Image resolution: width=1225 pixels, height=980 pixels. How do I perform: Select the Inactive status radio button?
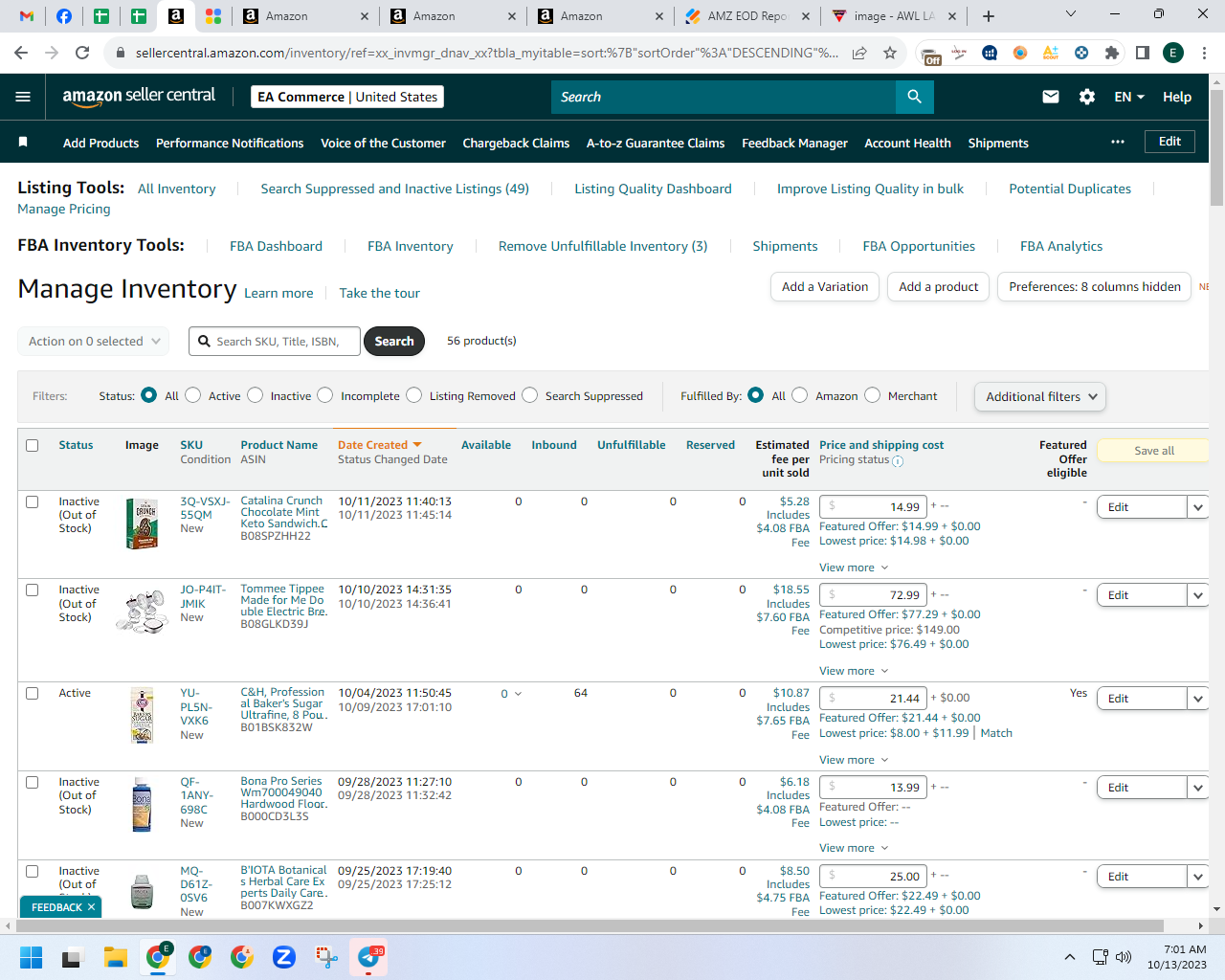(x=256, y=395)
